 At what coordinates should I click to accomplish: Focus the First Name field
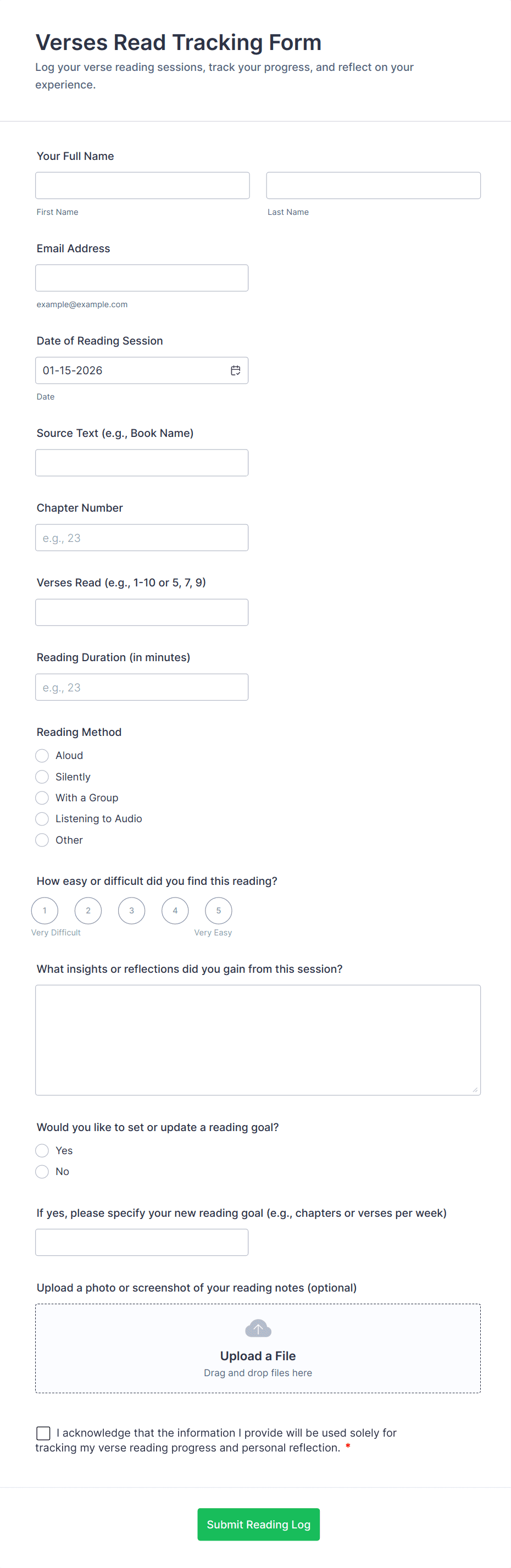(x=142, y=186)
